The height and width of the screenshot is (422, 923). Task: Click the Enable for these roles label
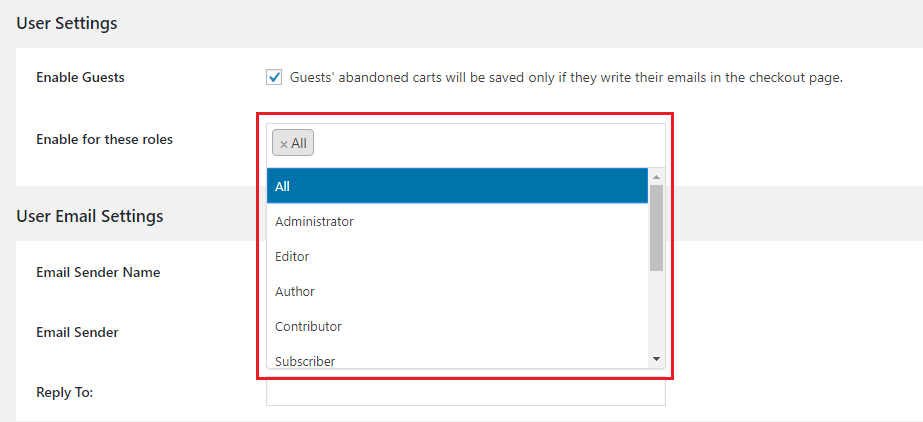[x=104, y=139]
